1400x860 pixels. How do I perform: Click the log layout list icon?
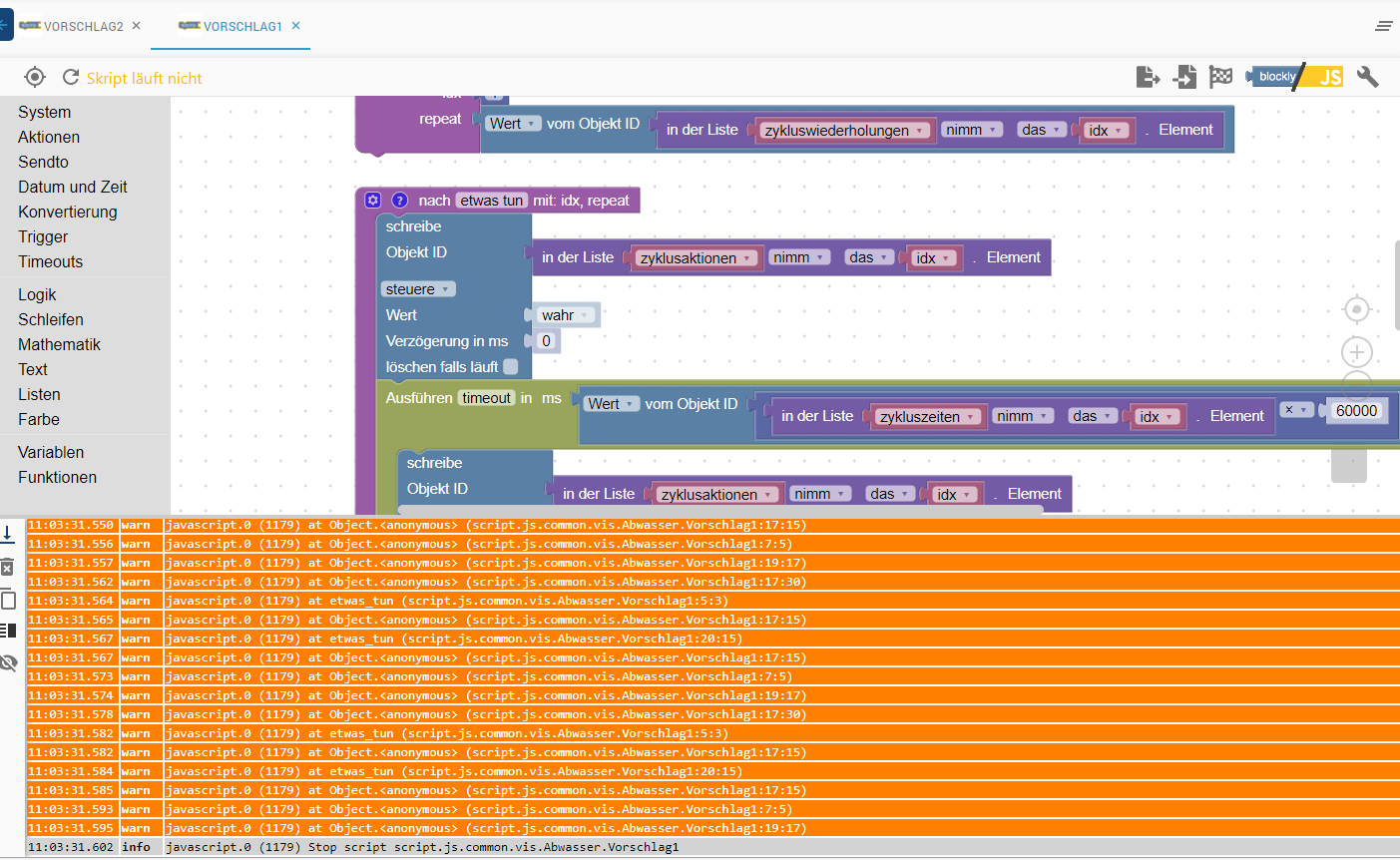8,630
